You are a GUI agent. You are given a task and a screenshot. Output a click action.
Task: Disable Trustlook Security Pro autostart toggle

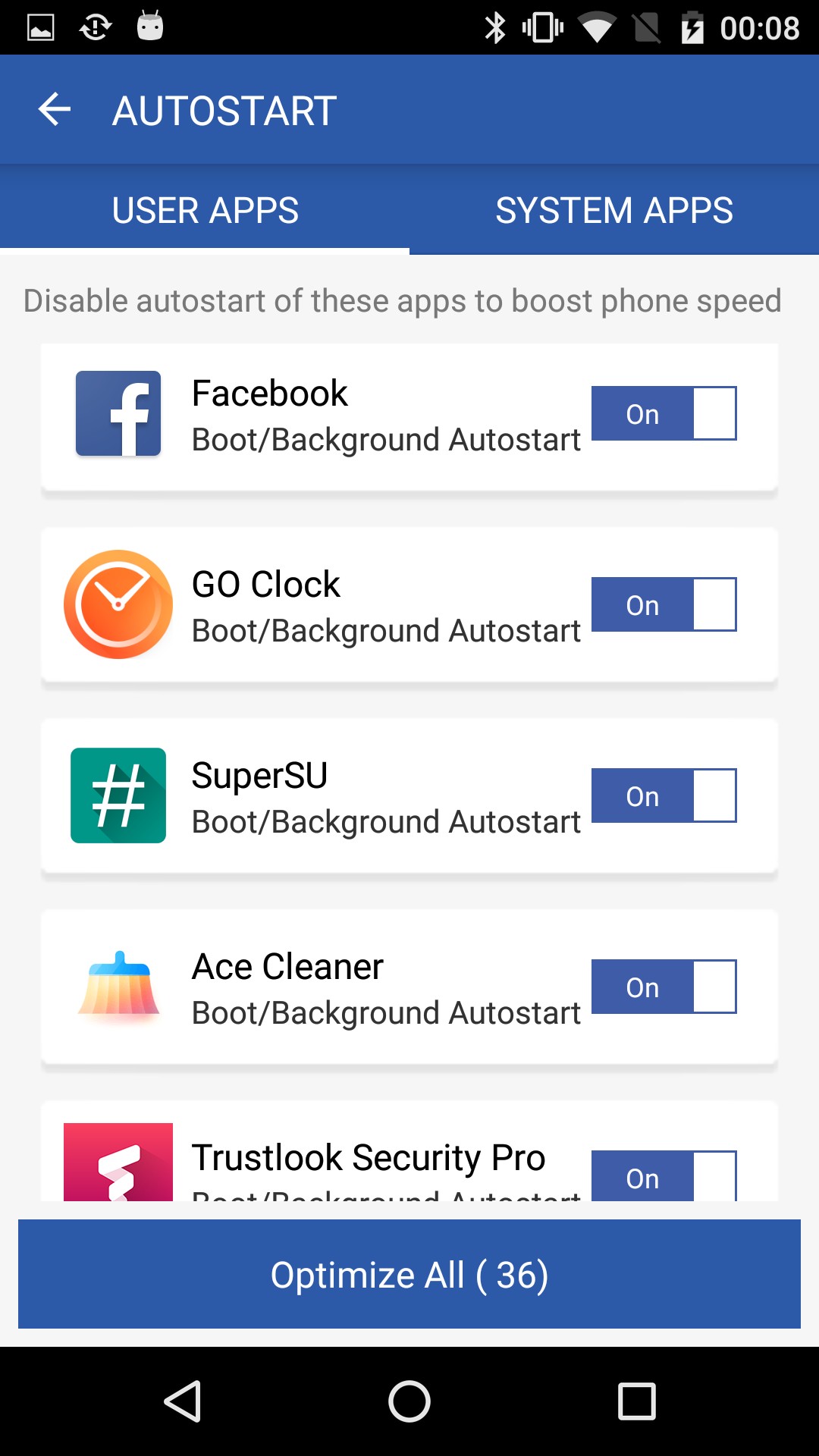coord(664,1176)
